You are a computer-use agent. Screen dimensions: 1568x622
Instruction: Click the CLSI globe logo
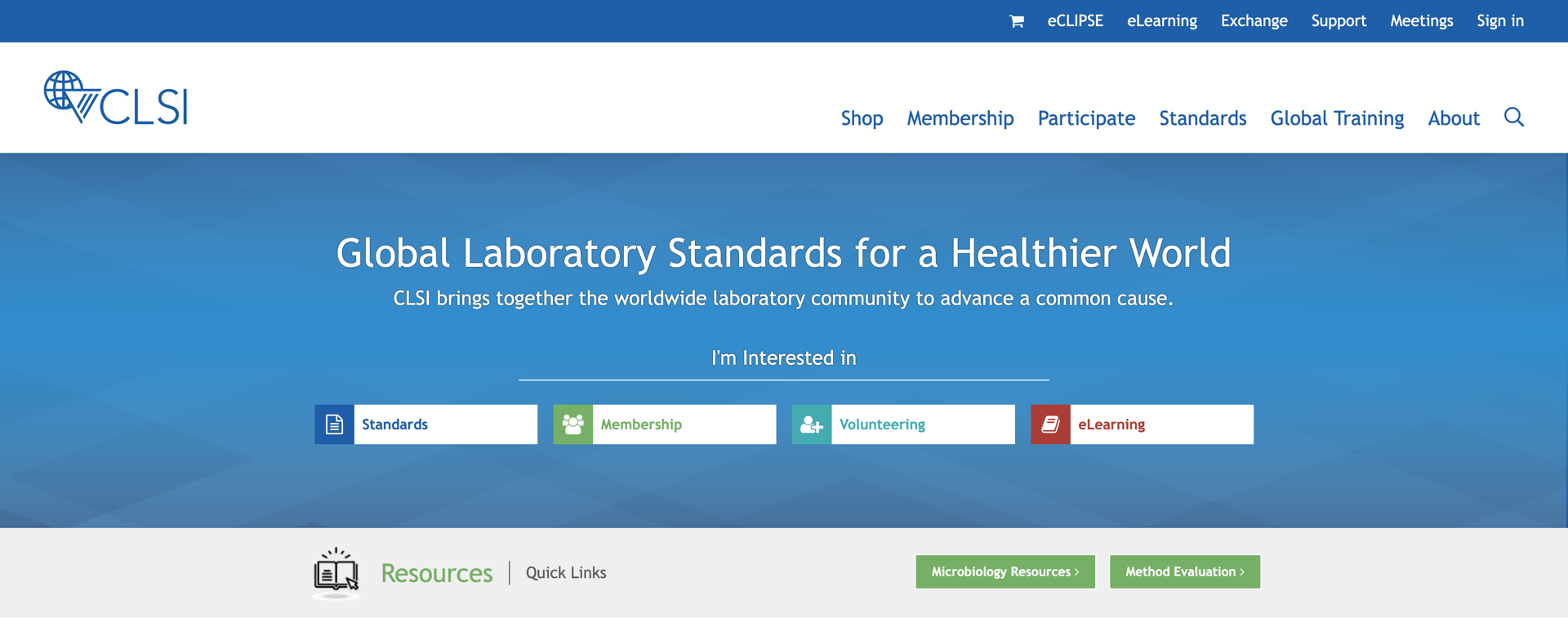116,98
